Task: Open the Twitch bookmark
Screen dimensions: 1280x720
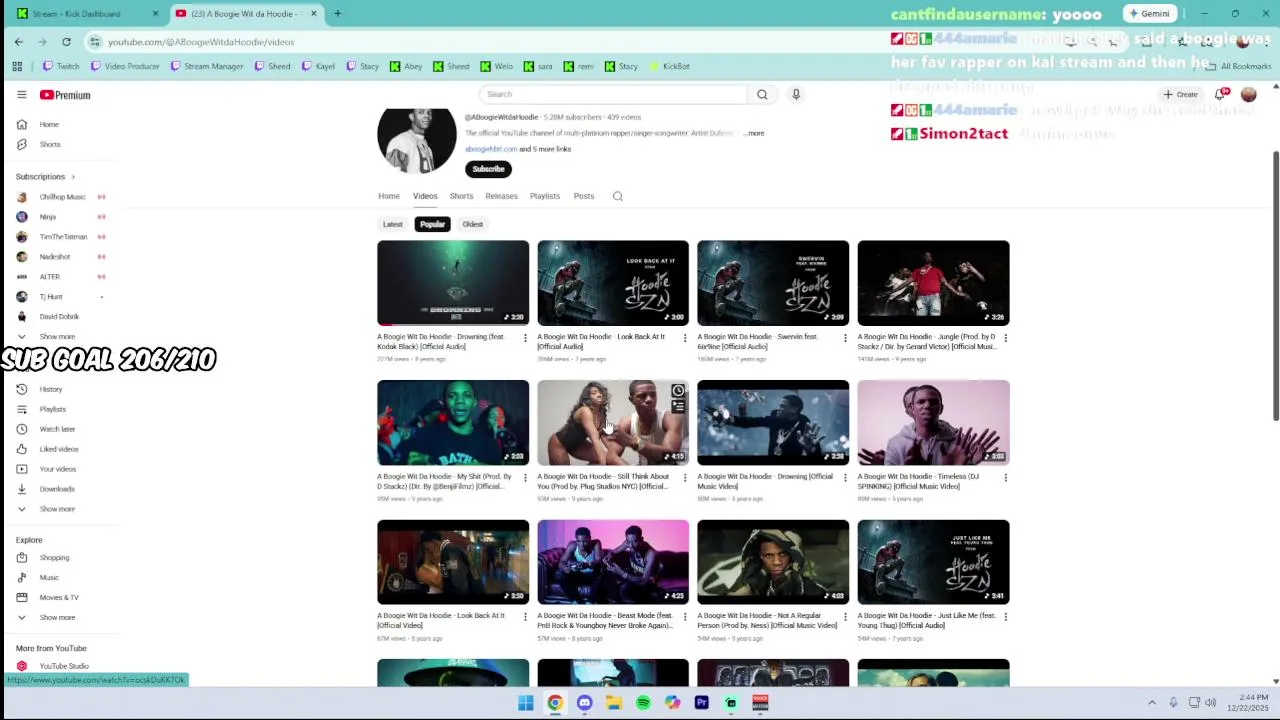Action: 61,66
